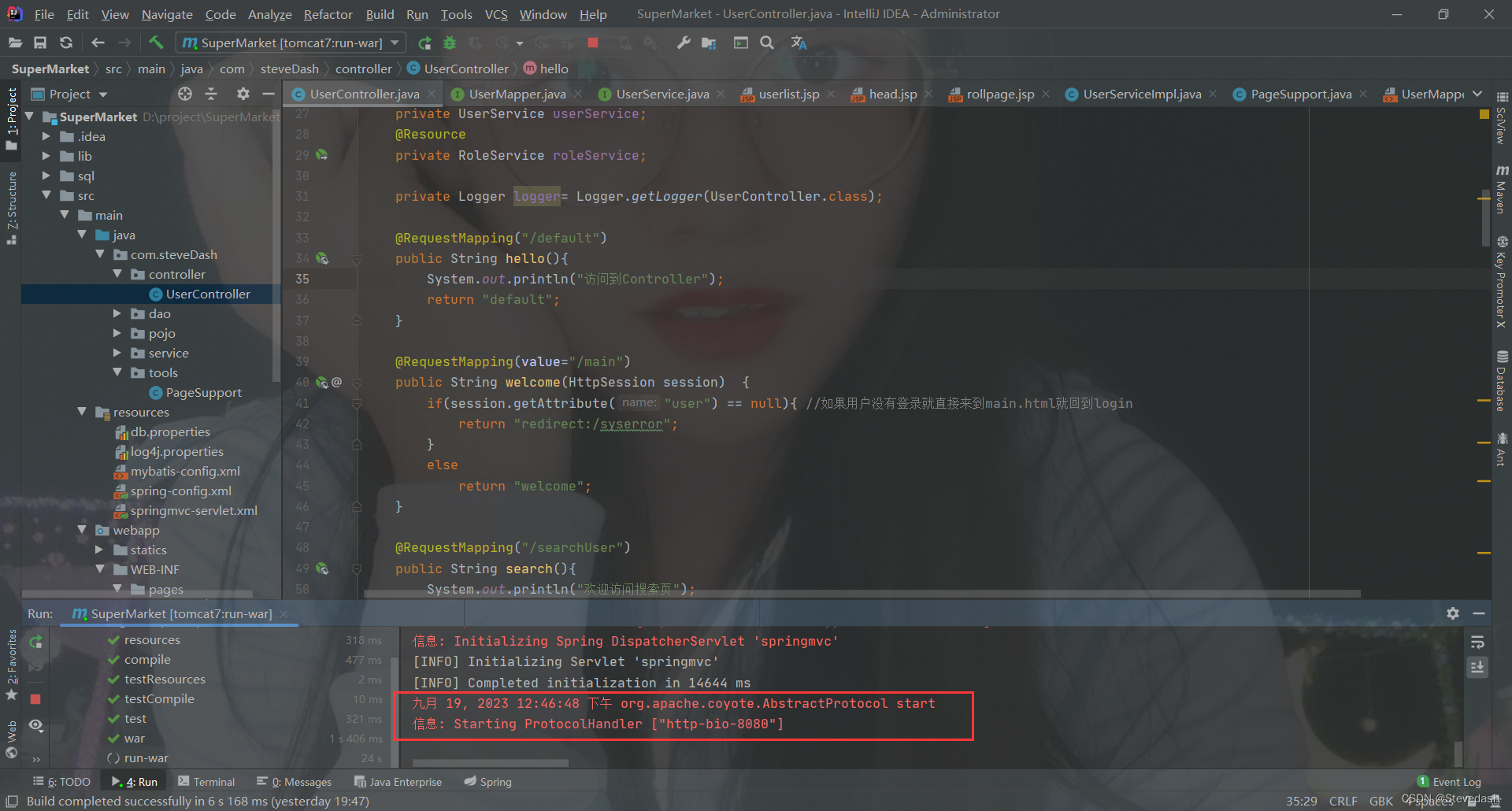1512x811 pixels.
Task: Click scroll to end icon in the console
Action: click(1477, 668)
